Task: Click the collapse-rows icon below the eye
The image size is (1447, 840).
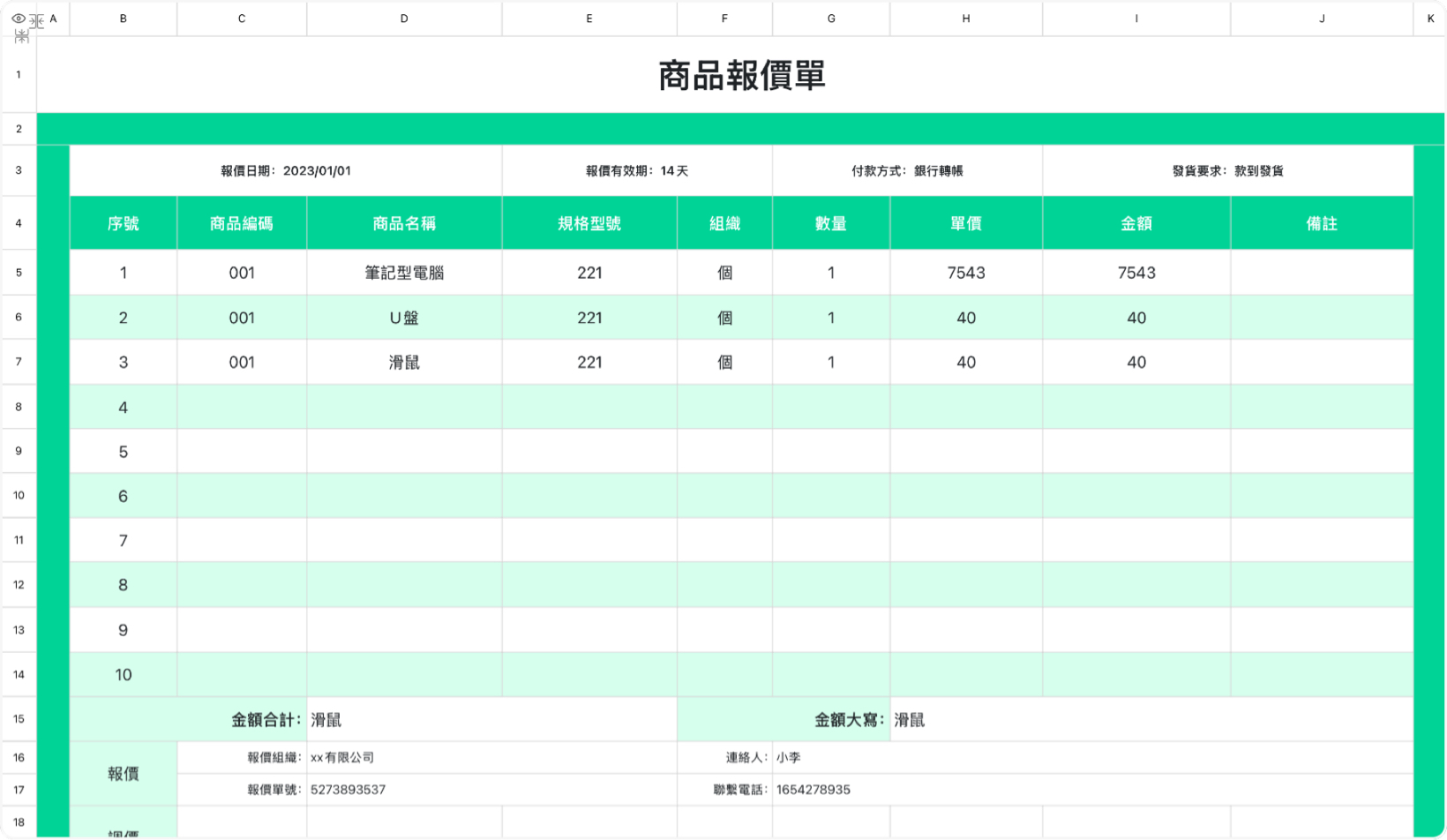Action: (x=22, y=37)
